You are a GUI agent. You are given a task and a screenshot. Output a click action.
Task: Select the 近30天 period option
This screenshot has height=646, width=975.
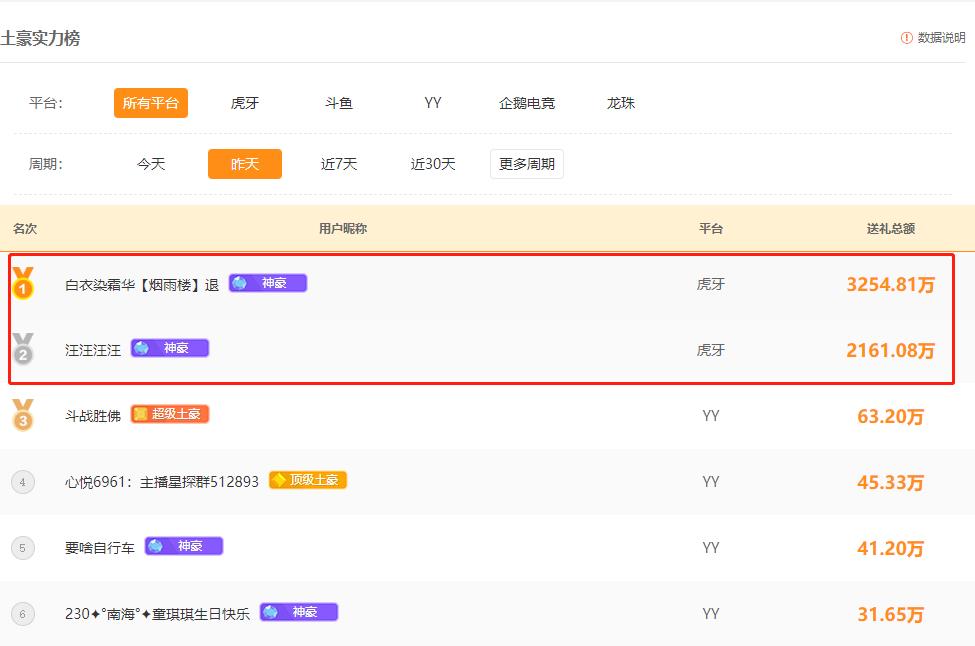pos(433,164)
